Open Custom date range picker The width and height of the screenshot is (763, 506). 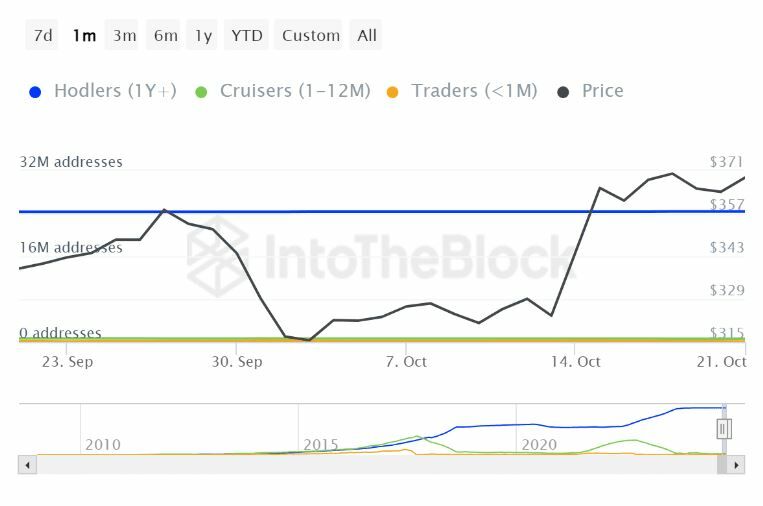[310, 35]
